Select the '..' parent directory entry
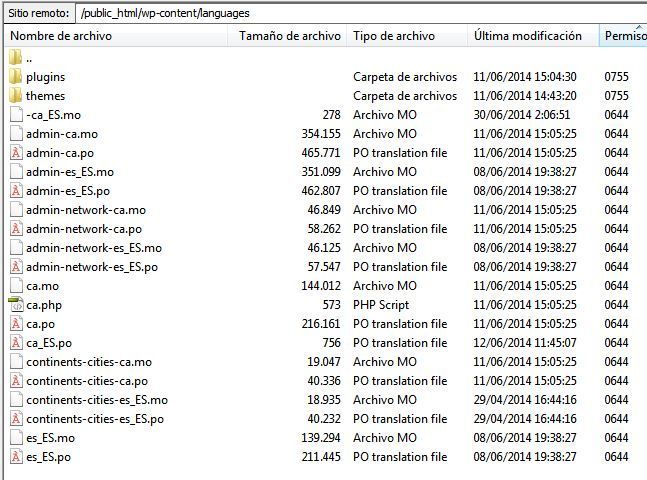 [29, 58]
